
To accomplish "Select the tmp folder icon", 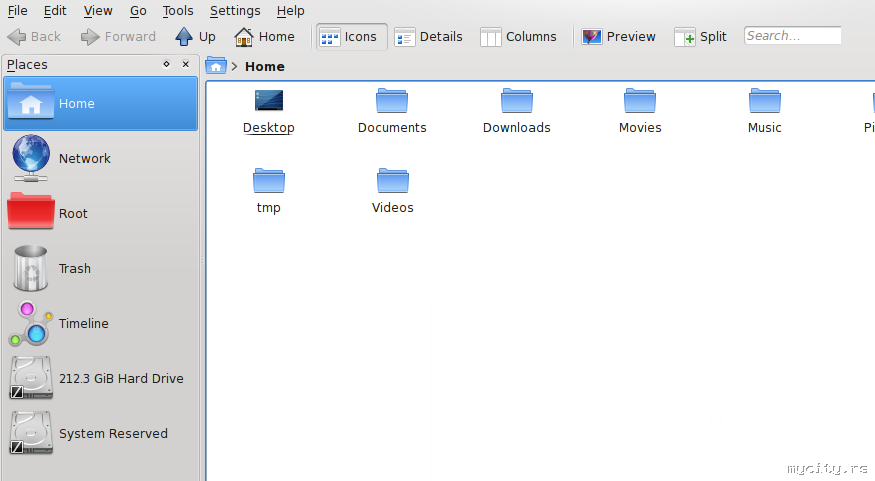I will 269,180.
